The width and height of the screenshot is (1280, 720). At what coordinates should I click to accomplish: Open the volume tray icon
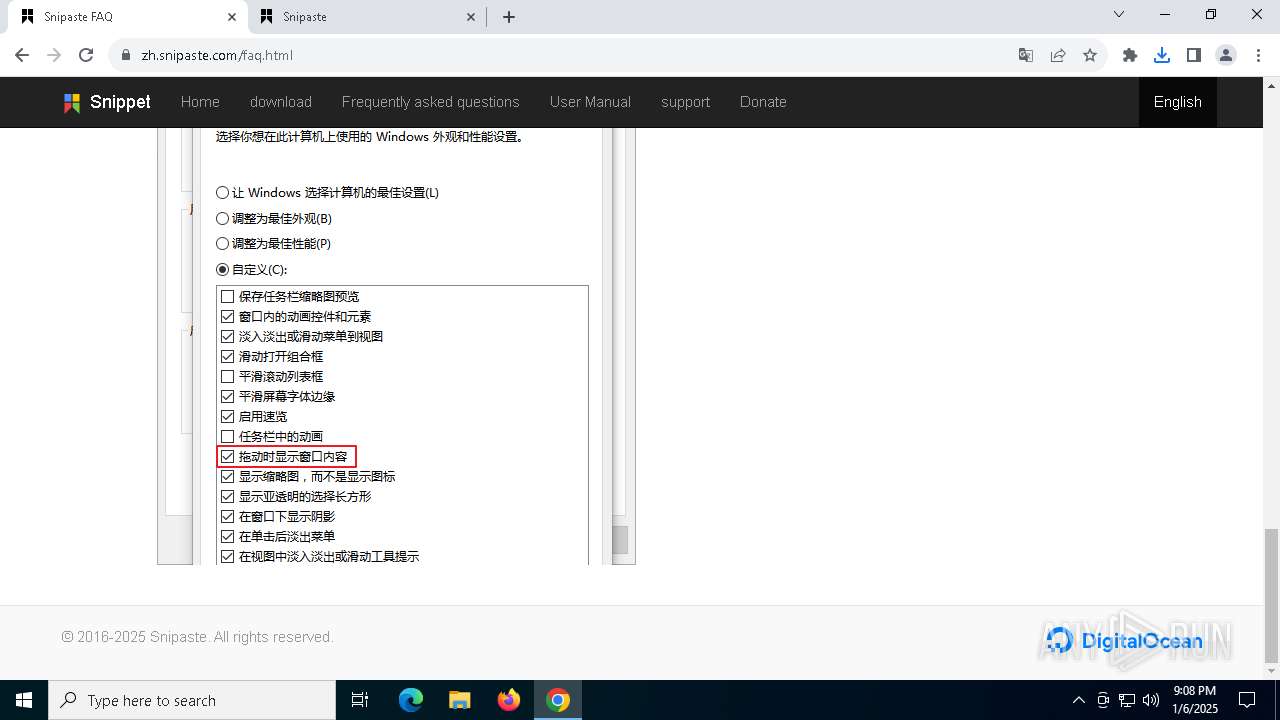tap(1151, 700)
